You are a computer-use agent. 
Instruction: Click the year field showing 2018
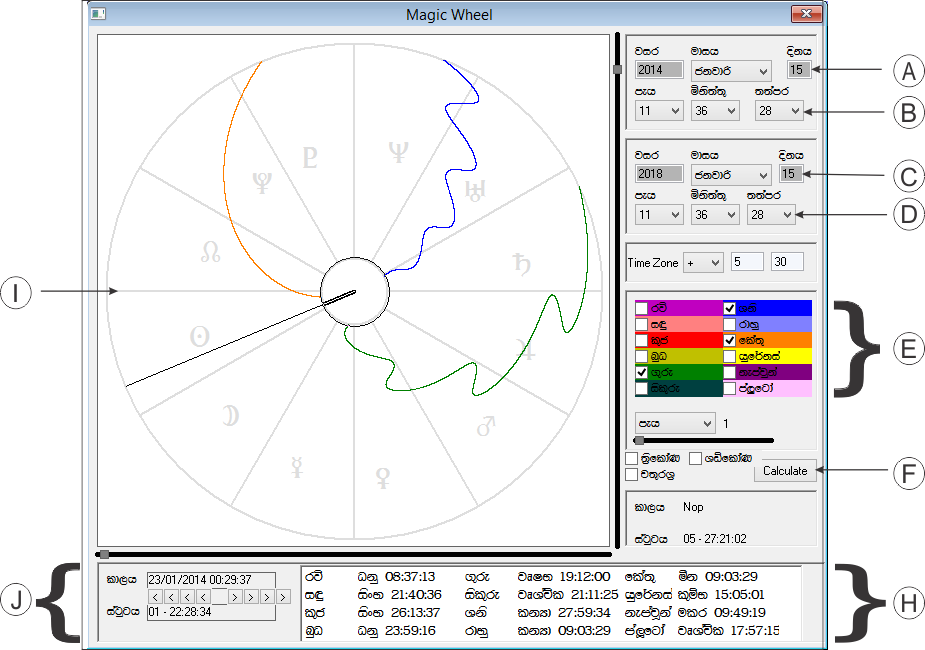click(659, 173)
